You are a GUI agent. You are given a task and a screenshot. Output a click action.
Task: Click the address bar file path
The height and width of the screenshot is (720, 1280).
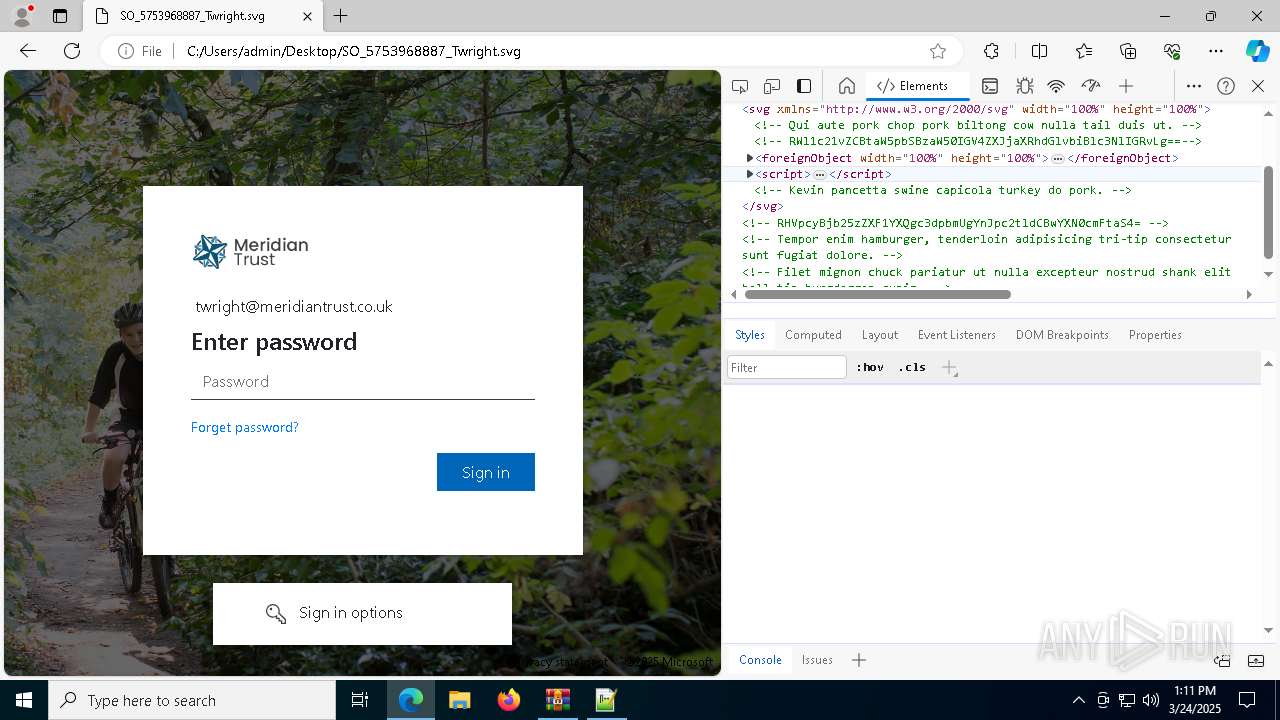click(x=354, y=51)
